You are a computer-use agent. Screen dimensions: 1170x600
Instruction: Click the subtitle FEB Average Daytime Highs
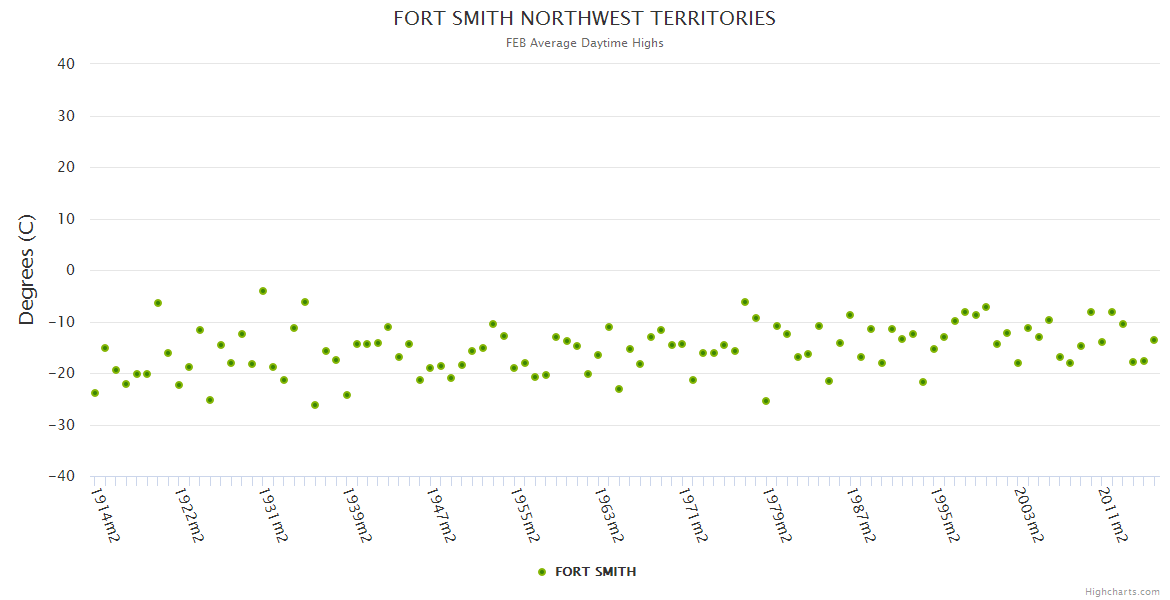[584, 43]
